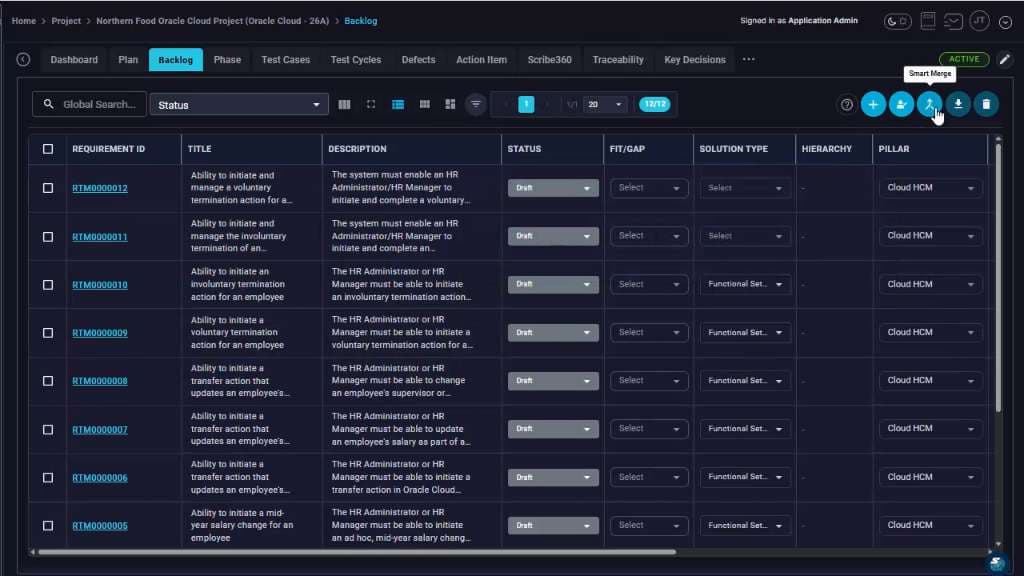Screen dimensions: 1024x576
Task: Click the horizontal table scrollbar
Action: pos(356,552)
